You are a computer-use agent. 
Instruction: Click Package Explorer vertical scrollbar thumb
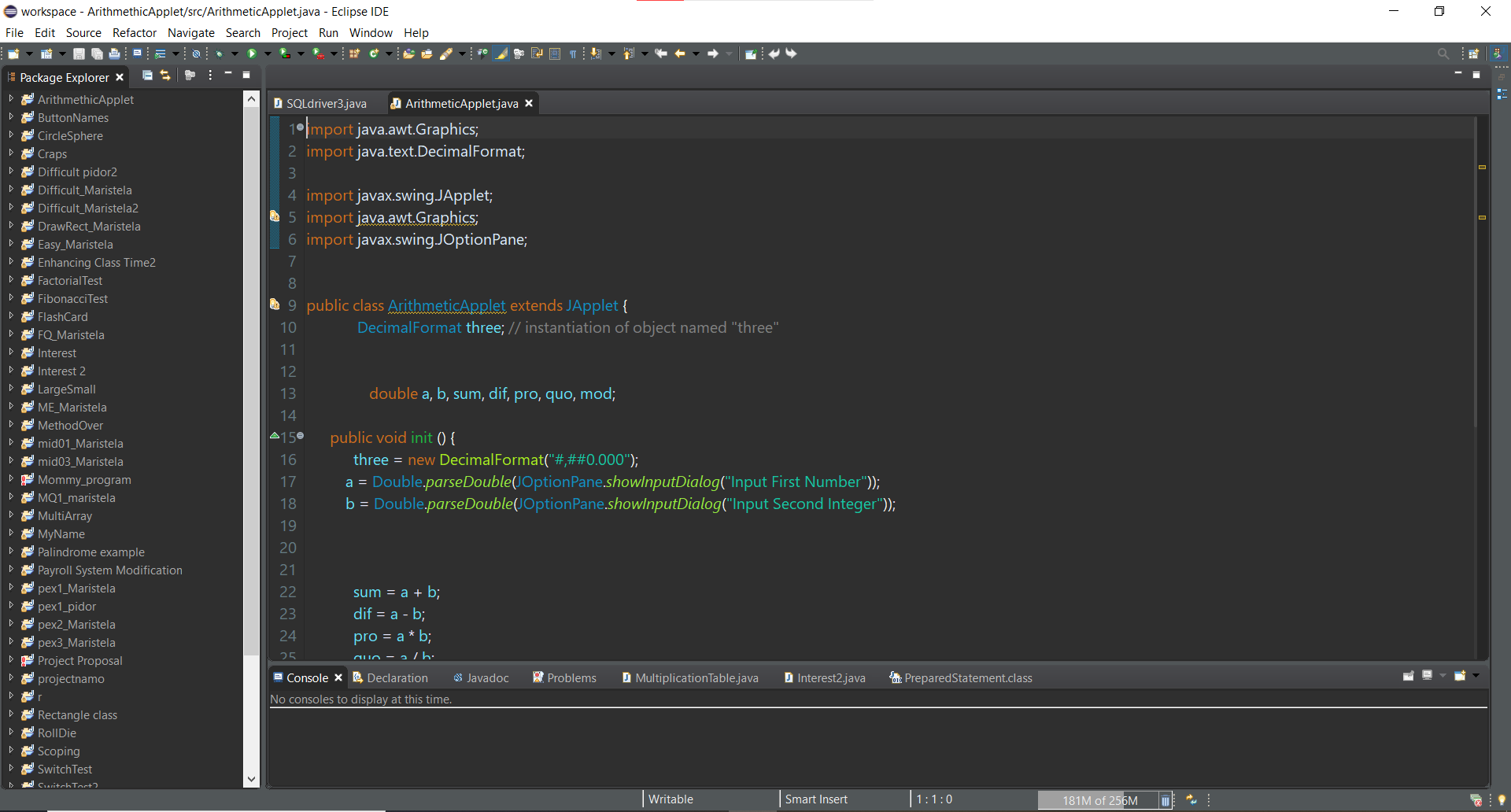[251, 381]
